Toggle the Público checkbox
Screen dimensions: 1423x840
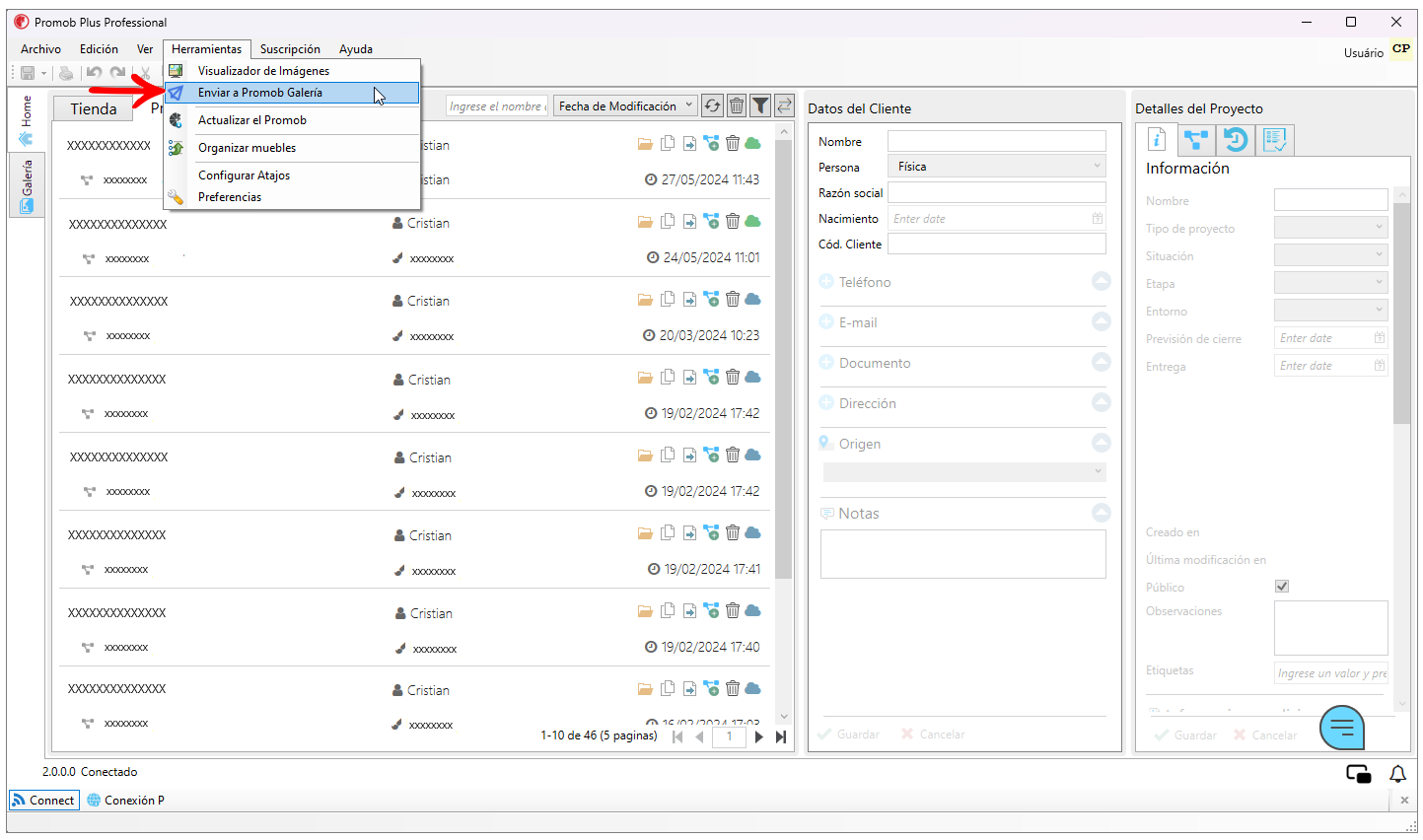pyautogui.click(x=1282, y=587)
